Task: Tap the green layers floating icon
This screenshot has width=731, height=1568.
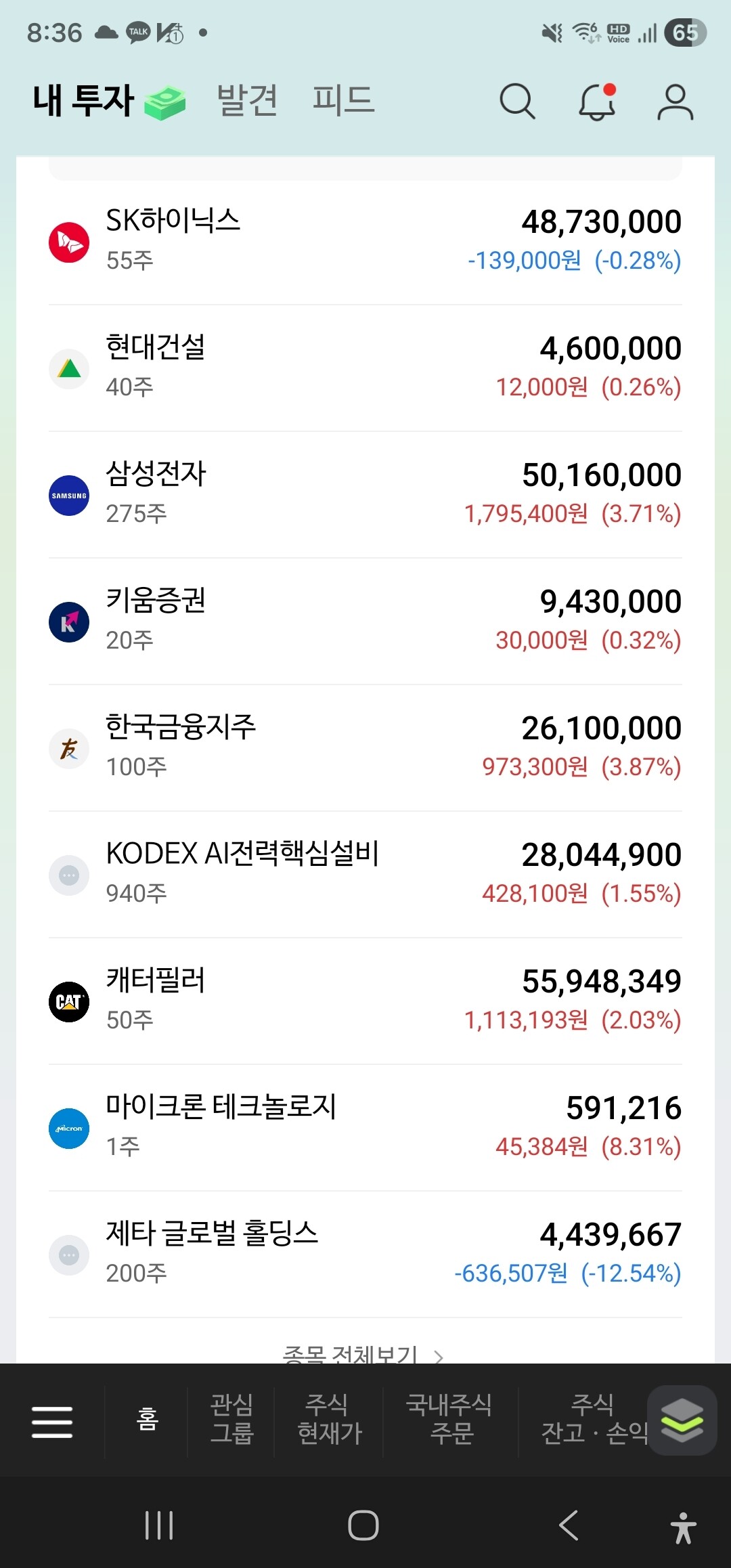Action: (x=682, y=1419)
